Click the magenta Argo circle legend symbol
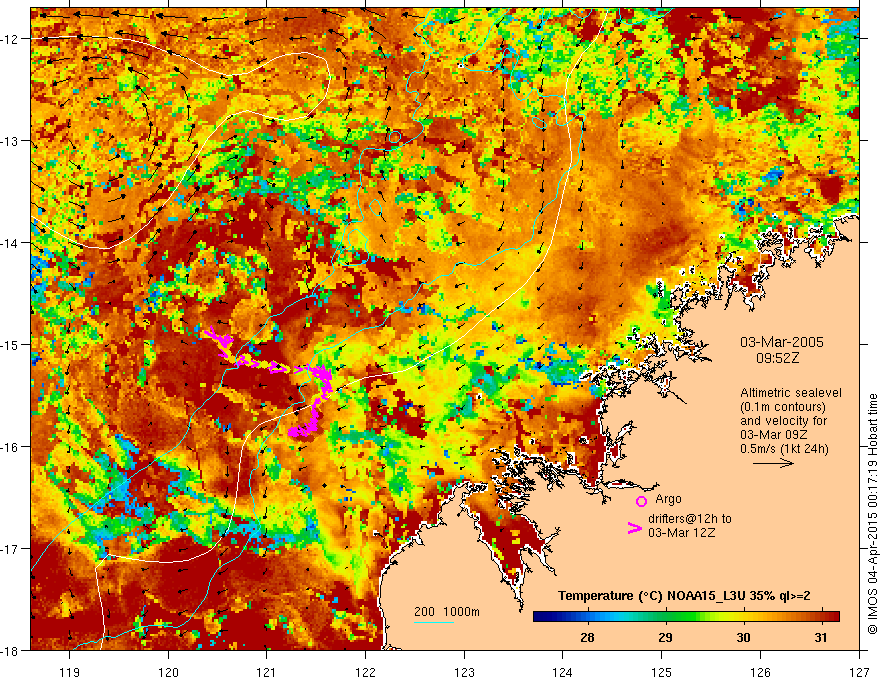This screenshot has height=680, width=880. (641, 501)
